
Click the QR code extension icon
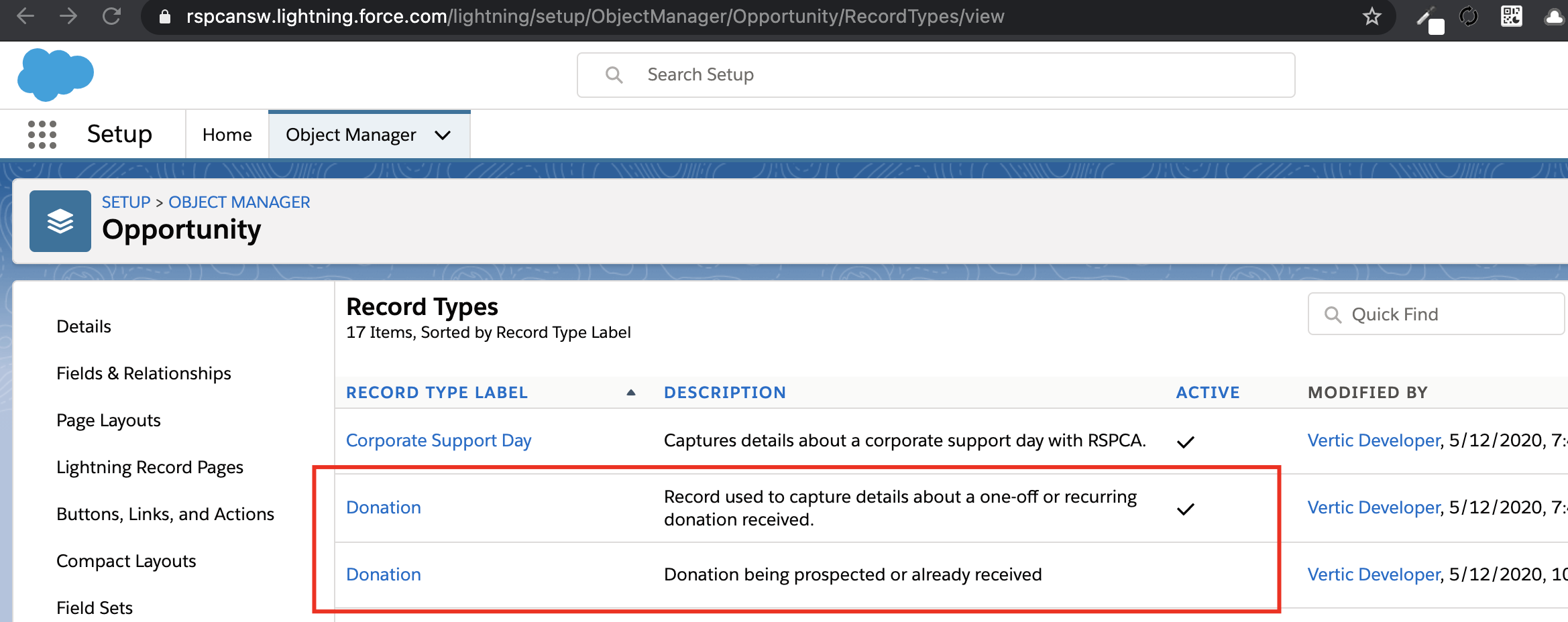pyautogui.click(x=1512, y=16)
